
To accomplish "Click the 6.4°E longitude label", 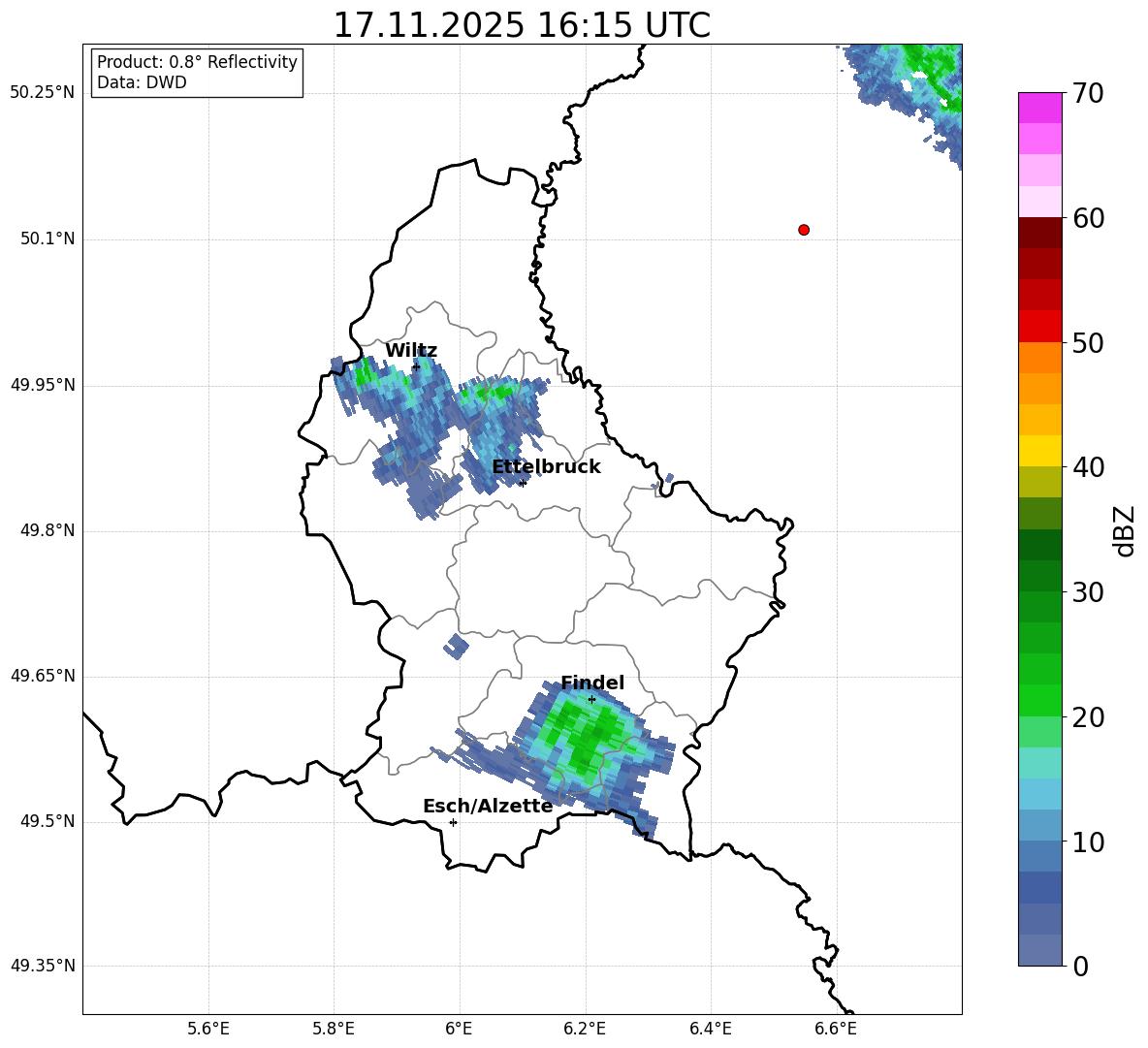I will pos(710,1029).
